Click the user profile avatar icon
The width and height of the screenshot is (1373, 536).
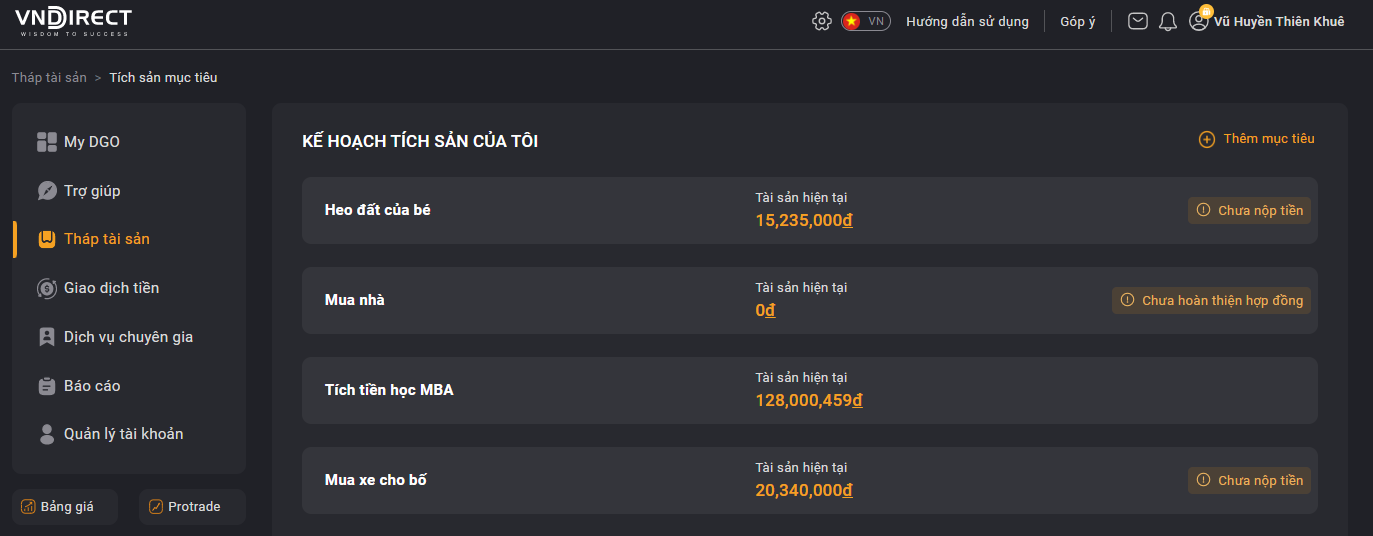coord(1199,20)
